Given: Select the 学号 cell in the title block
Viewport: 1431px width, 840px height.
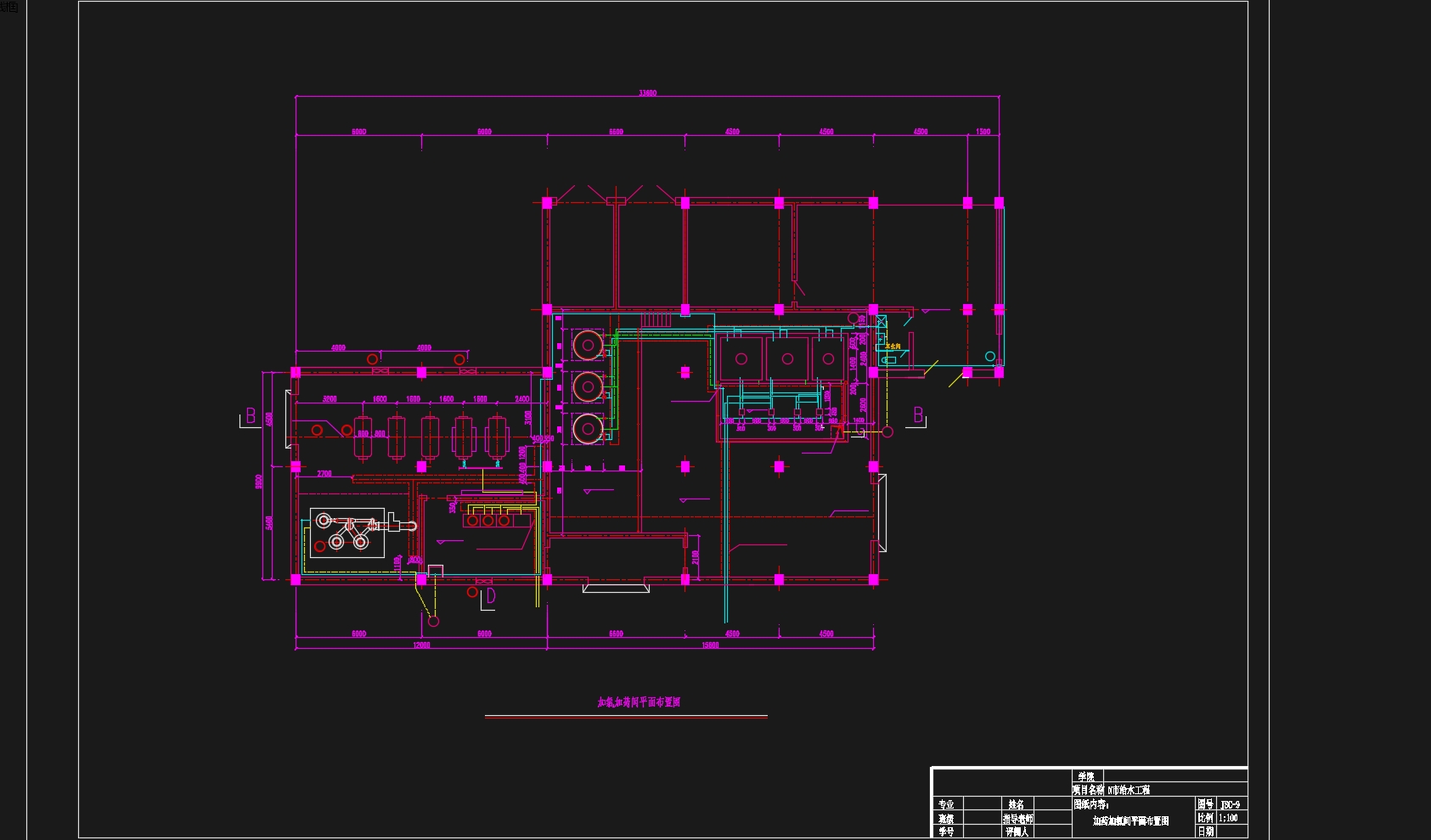Looking at the screenshot, I should click(948, 832).
